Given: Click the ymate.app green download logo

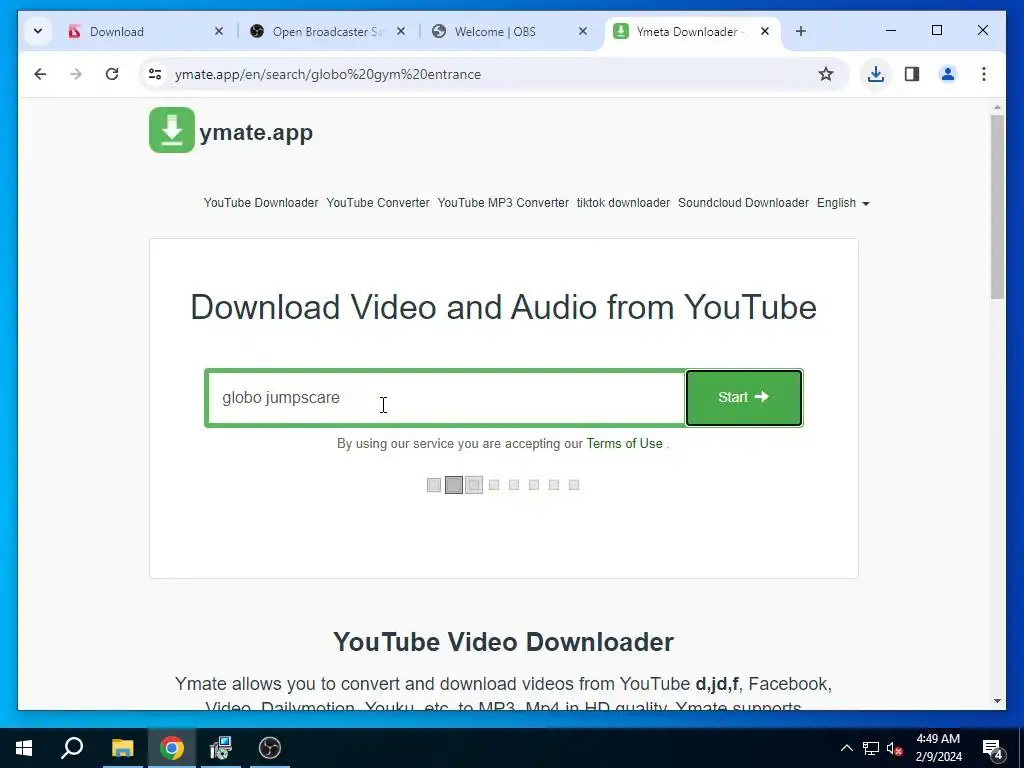Looking at the screenshot, I should coord(172,130).
